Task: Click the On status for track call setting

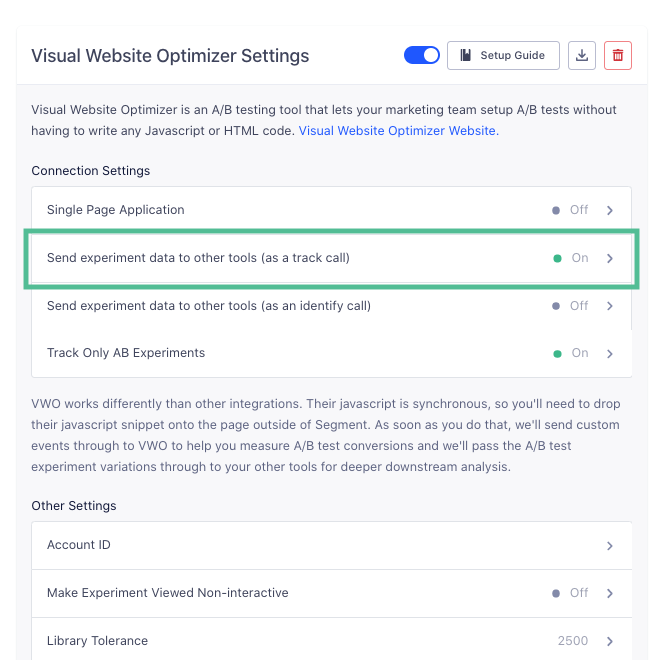Action: (579, 258)
